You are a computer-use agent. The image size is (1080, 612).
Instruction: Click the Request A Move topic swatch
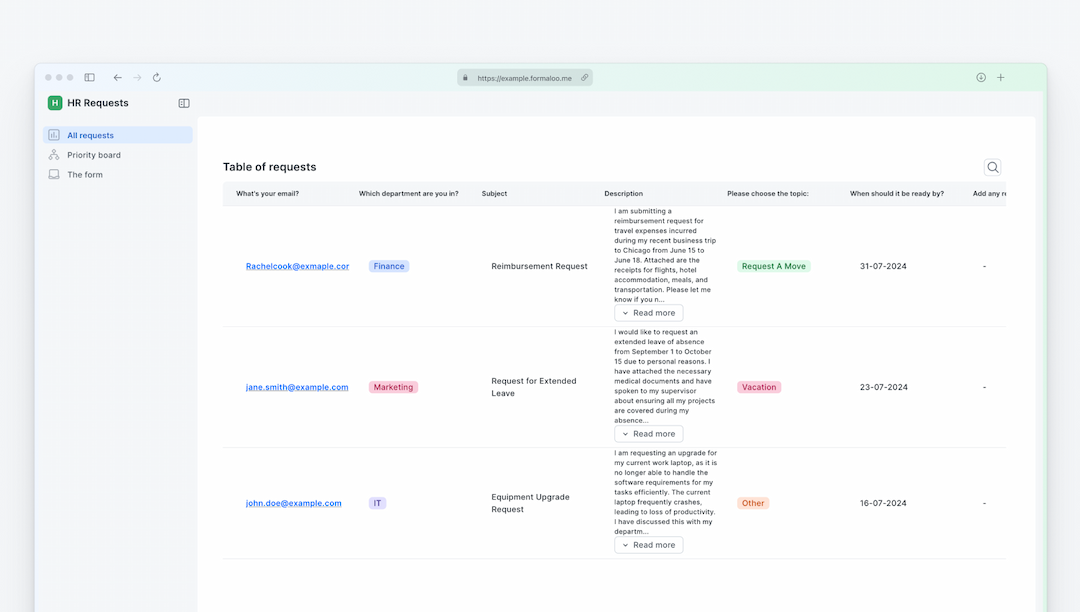pyautogui.click(x=774, y=265)
